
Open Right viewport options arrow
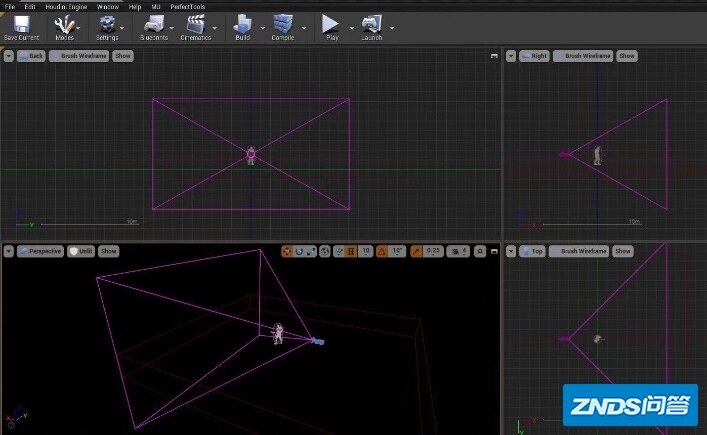click(510, 56)
